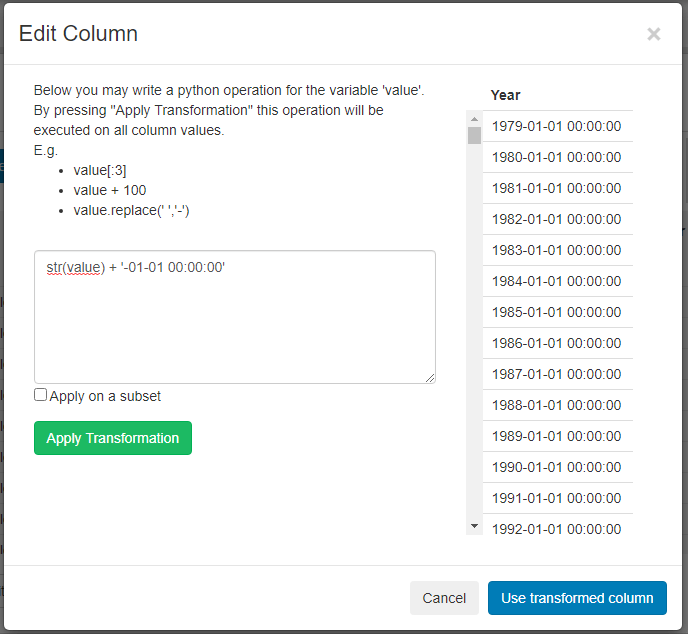Image resolution: width=688 pixels, height=634 pixels.
Task: Click the 1992-01-01 00:00:00 row
Action: click(556, 529)
